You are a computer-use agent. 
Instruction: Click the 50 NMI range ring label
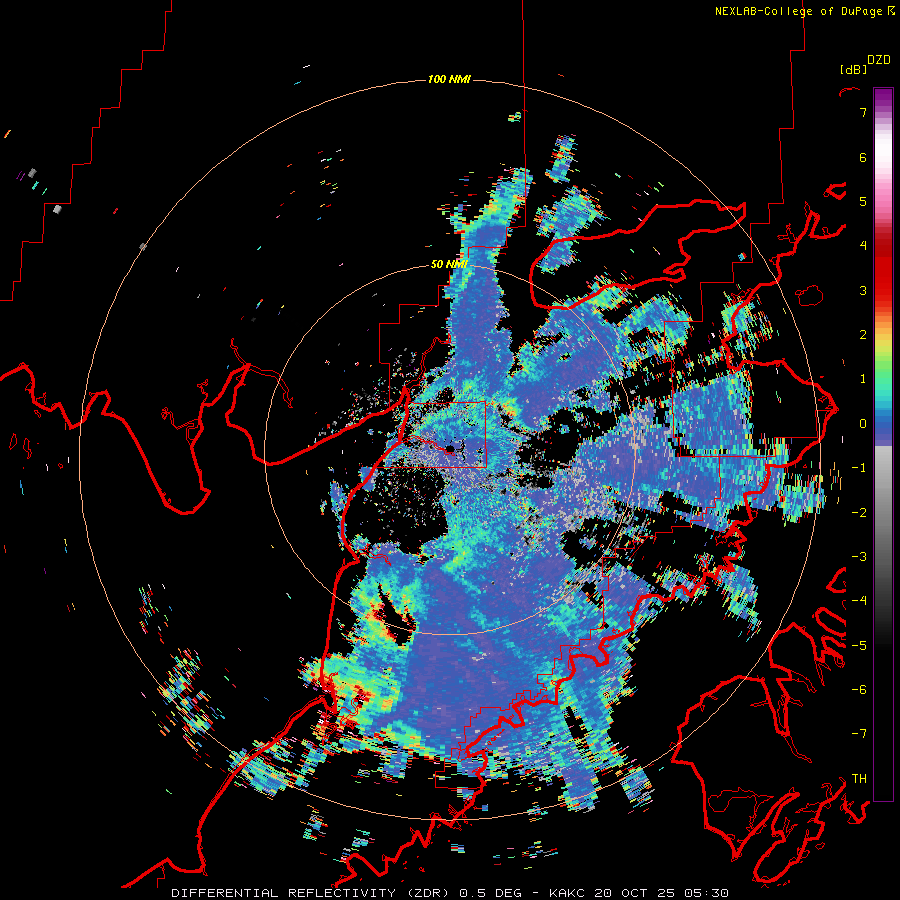(x=449, y=264)
